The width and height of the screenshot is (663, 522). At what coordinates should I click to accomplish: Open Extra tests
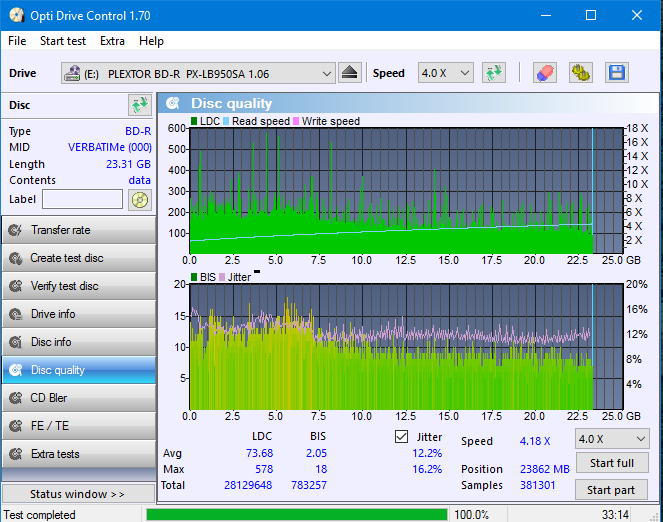point(79,454)
